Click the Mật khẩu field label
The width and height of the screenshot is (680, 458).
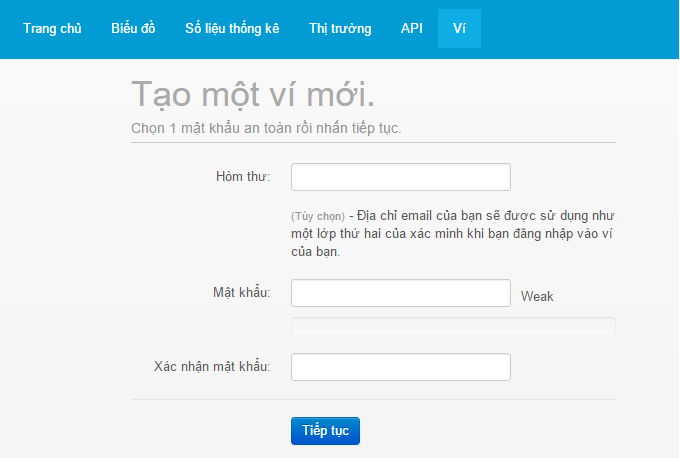pos(241,293)
